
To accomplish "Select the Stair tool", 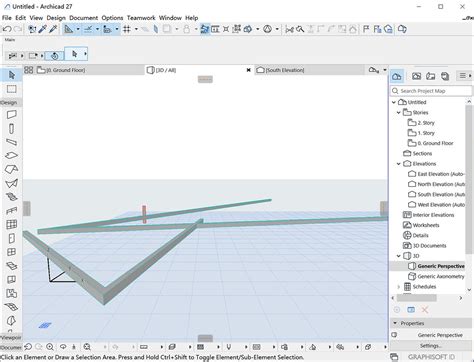I will tap(11, 197).
